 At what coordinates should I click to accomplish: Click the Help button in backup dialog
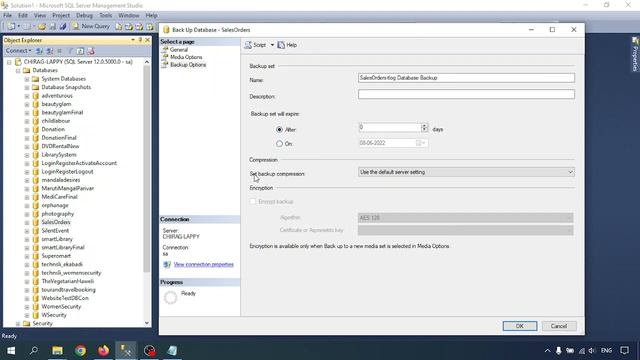coord(287,45)
